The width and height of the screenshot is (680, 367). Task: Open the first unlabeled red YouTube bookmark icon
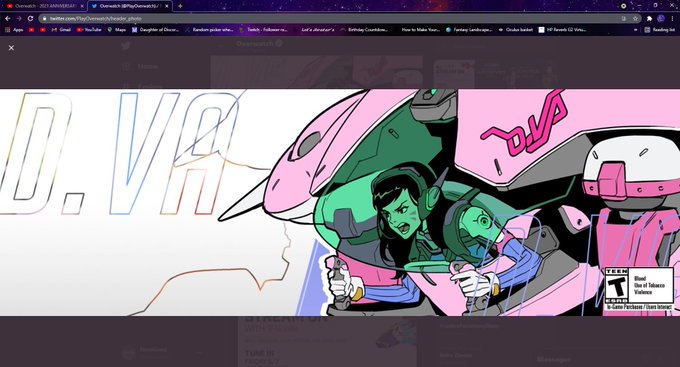point(32,30)
